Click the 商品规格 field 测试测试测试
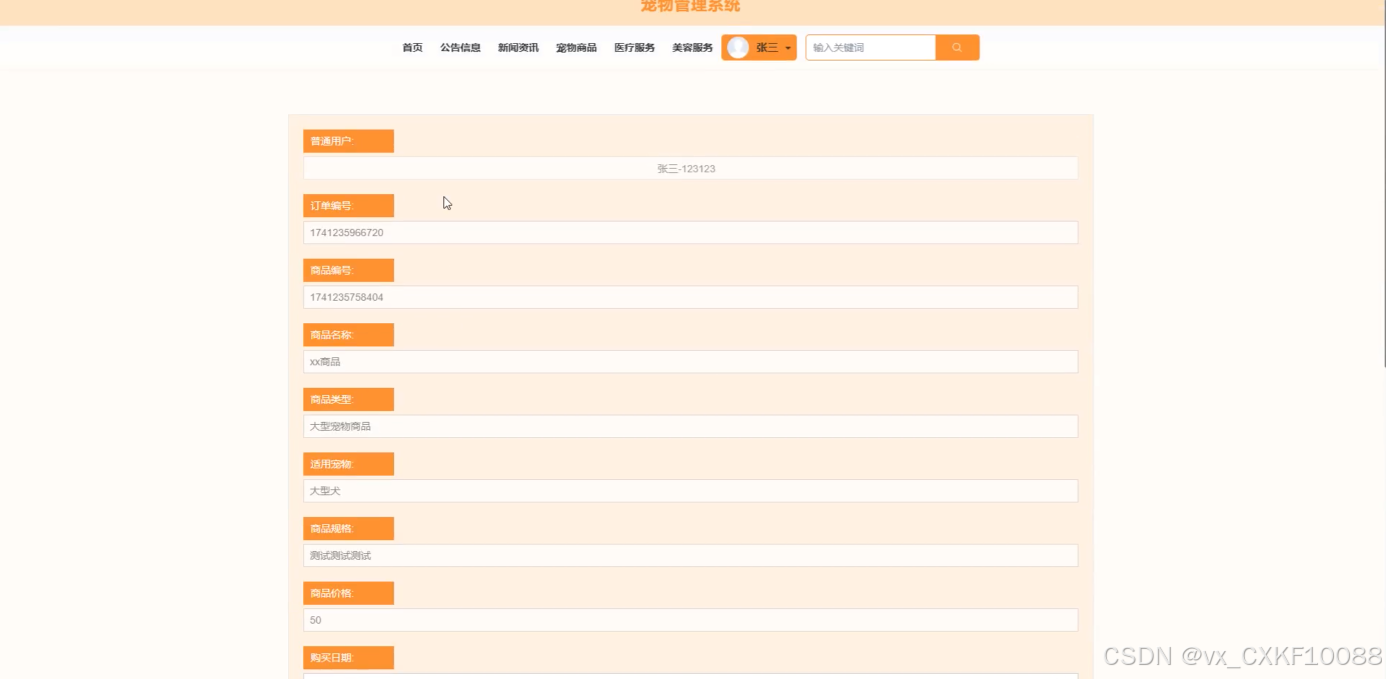The width and height of the screenshot is (1386, 679). (x=690, y=555)
